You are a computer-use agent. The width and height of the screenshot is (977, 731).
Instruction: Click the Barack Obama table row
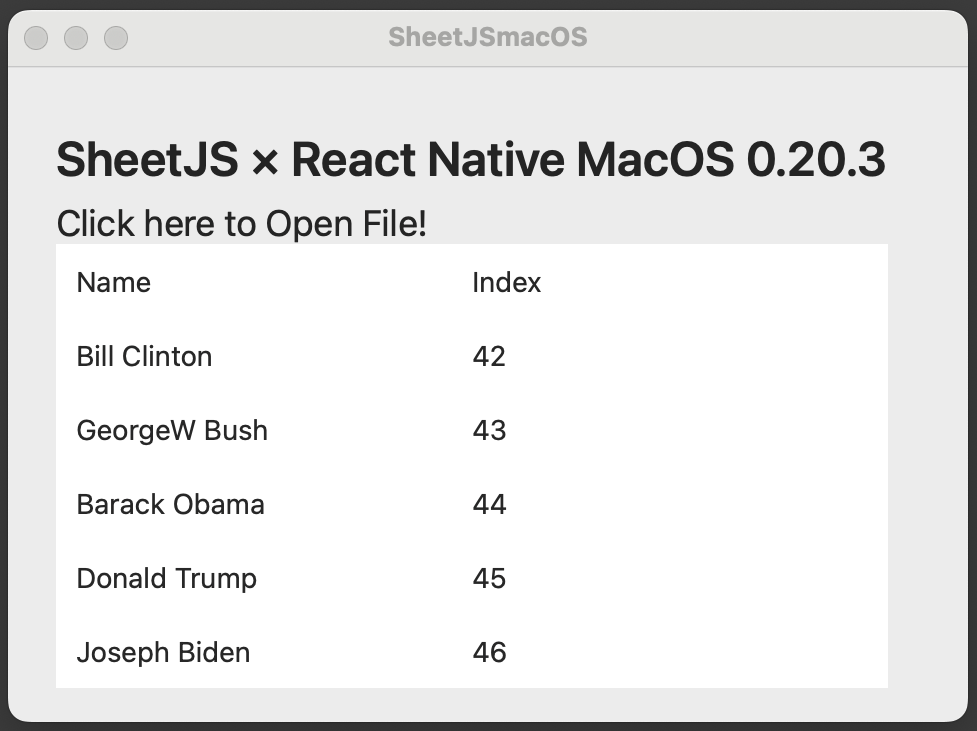[169, 504]
